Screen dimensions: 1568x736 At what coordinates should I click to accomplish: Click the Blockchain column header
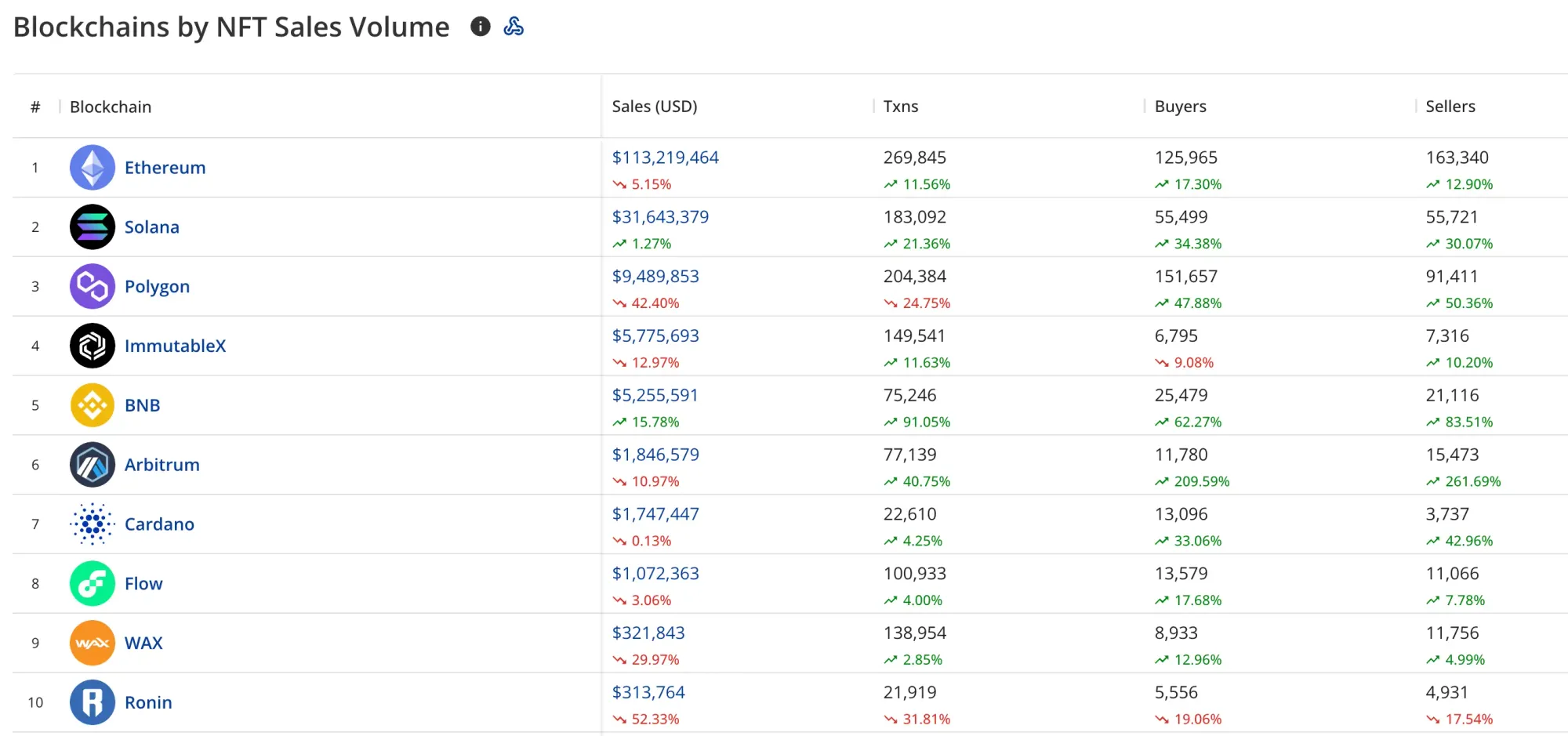tap(111, 107)
